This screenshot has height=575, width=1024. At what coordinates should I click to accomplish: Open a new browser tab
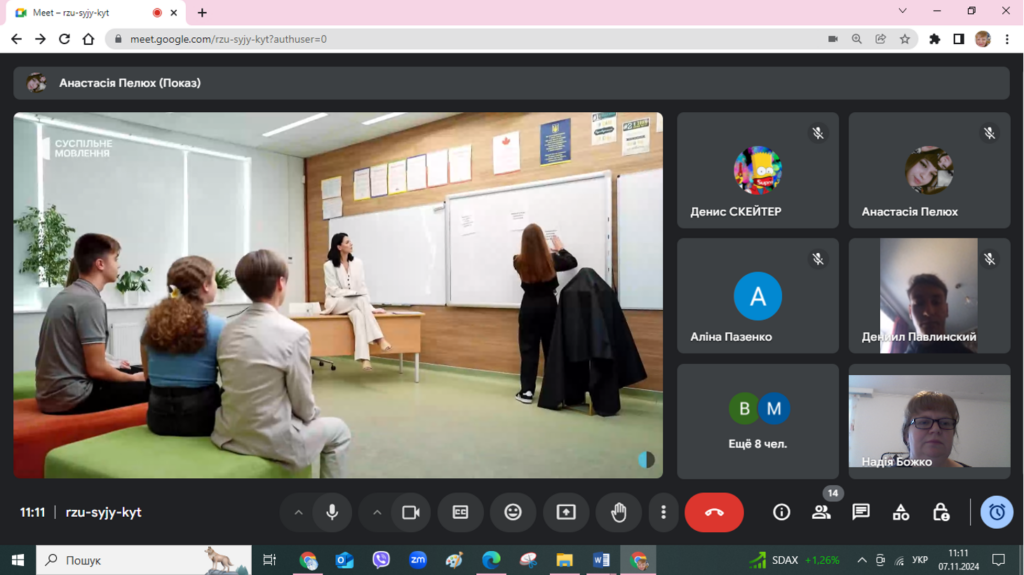pyautogui.click(x=202, y=13)
